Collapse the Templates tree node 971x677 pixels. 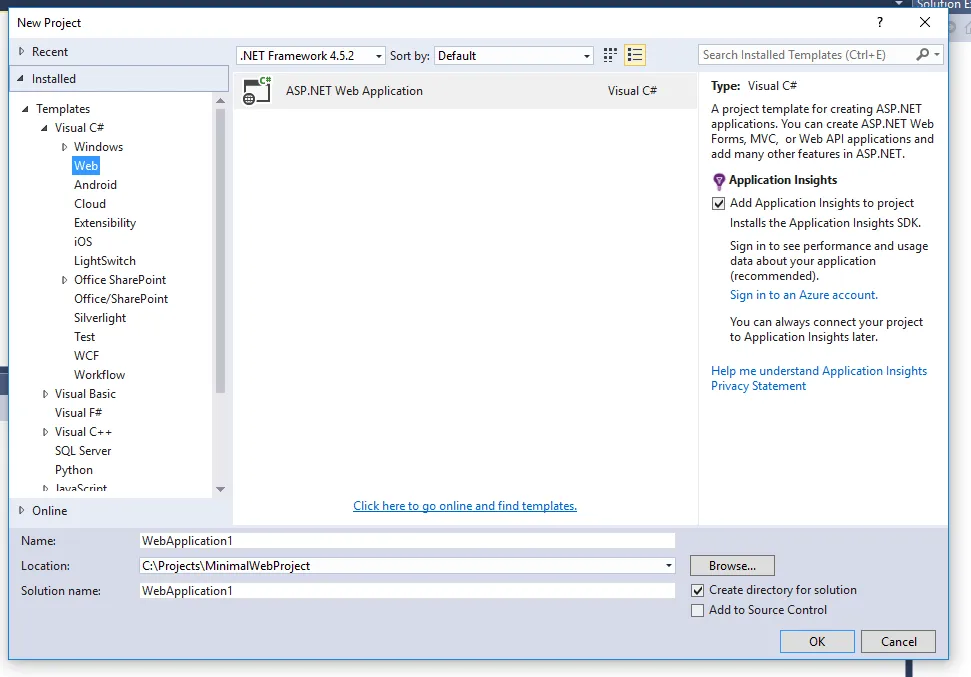tap(25, 109)
